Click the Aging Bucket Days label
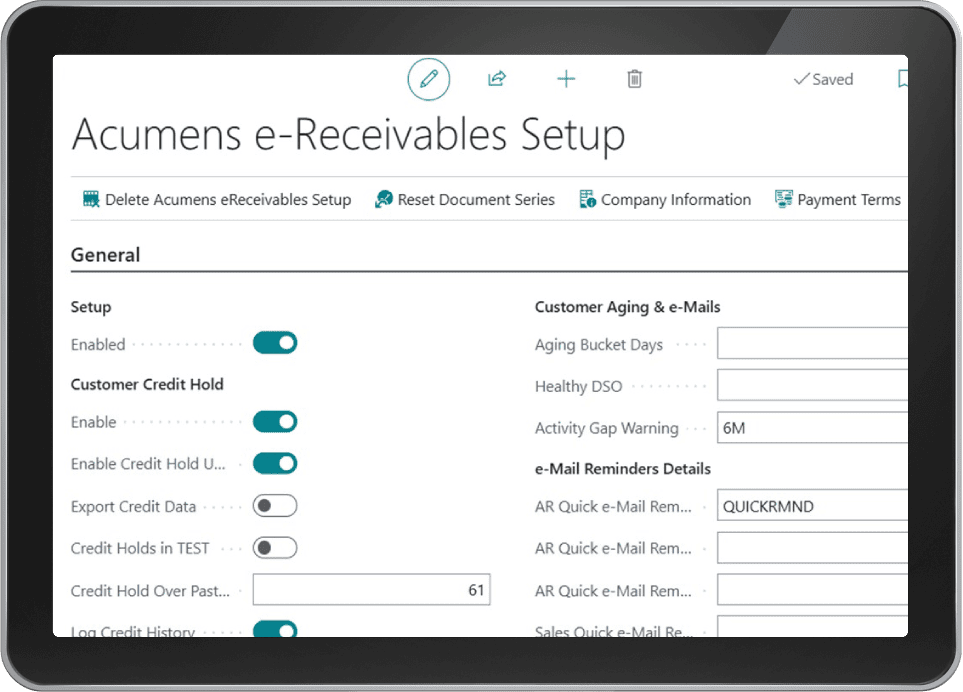The width and height of the screenshot is (963, 692). pos(599,344)
